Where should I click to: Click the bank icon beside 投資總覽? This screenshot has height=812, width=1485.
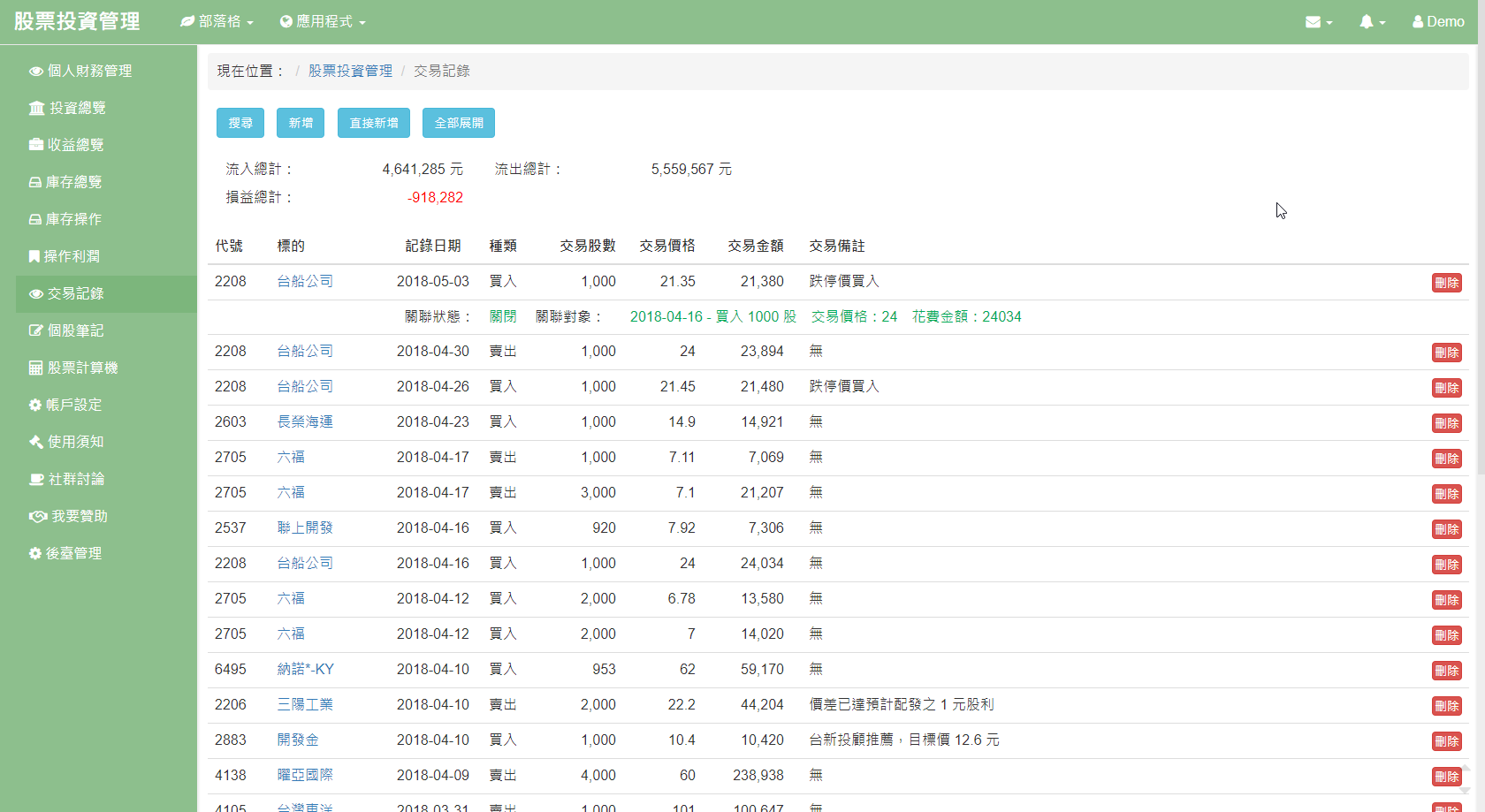point(36,108)
